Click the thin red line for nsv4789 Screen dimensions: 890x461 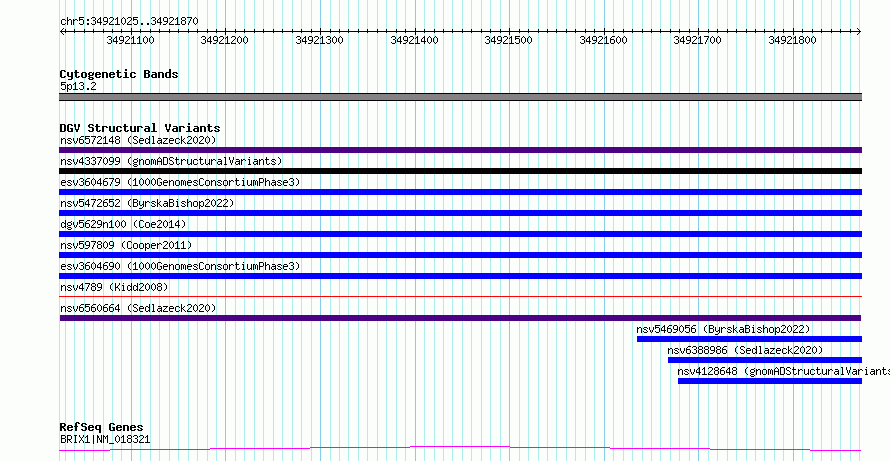click(460, 296)
